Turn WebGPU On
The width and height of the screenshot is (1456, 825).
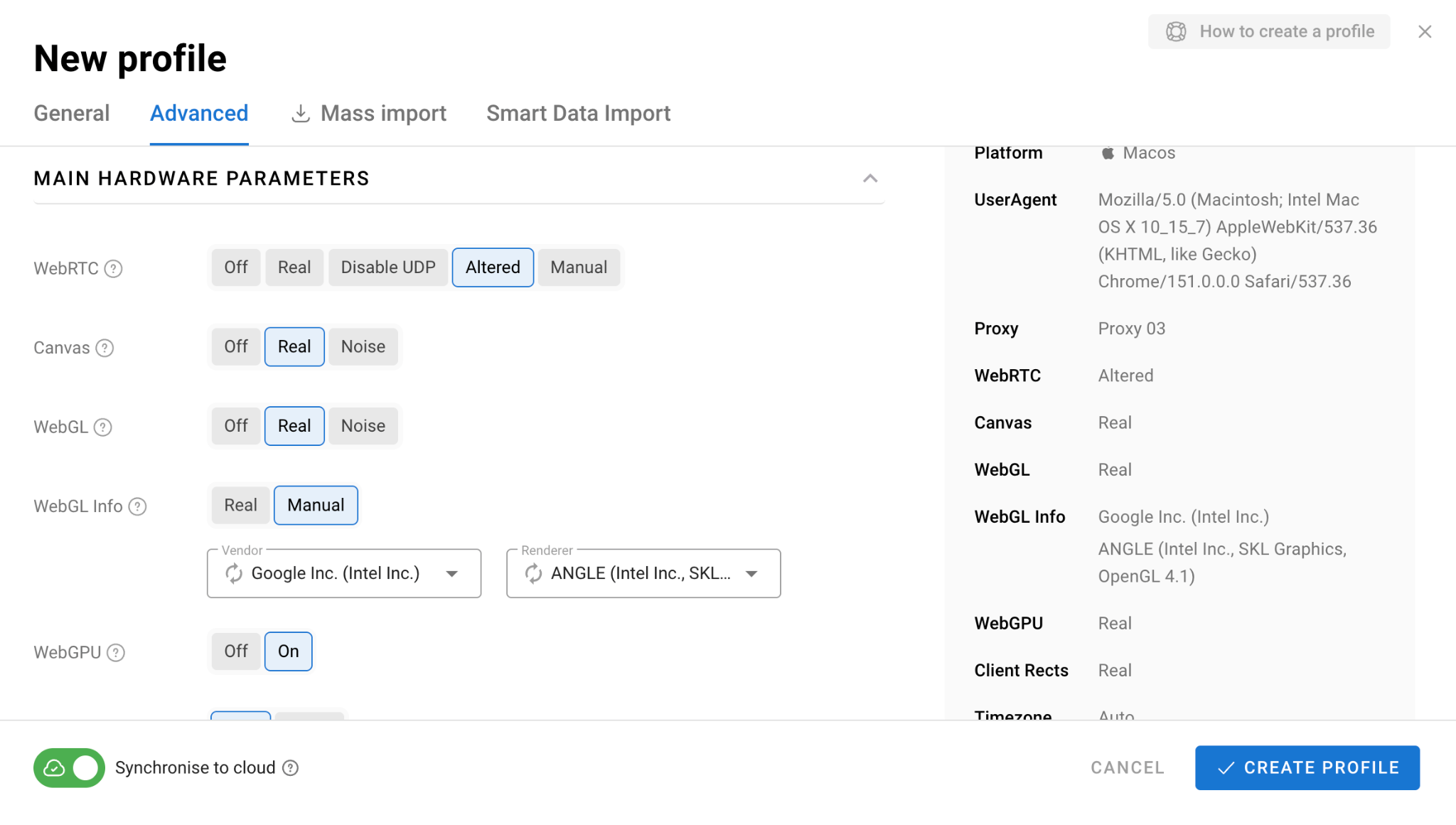click(x=288, y=651)
